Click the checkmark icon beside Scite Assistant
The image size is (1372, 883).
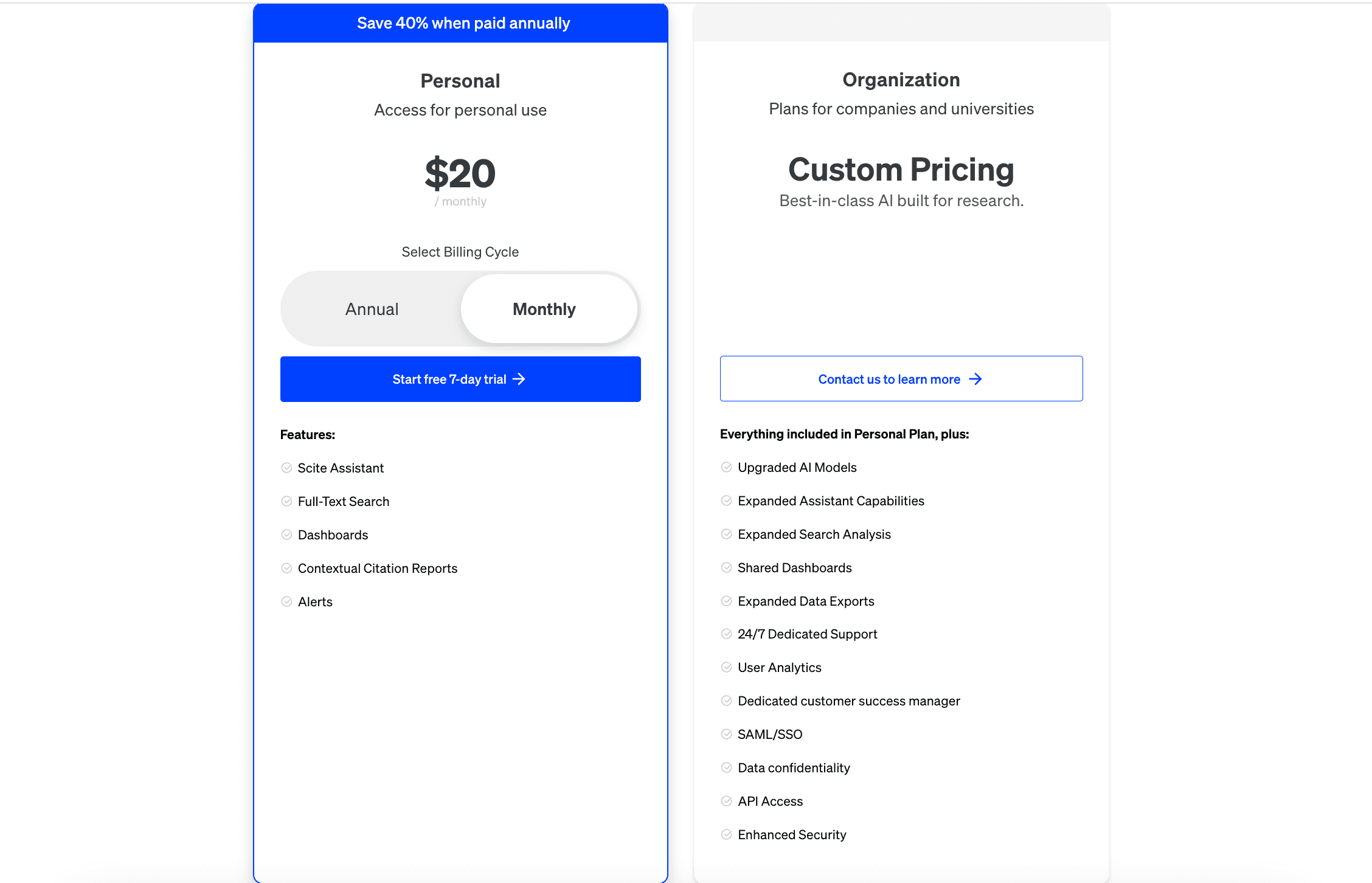click(286, 468)
